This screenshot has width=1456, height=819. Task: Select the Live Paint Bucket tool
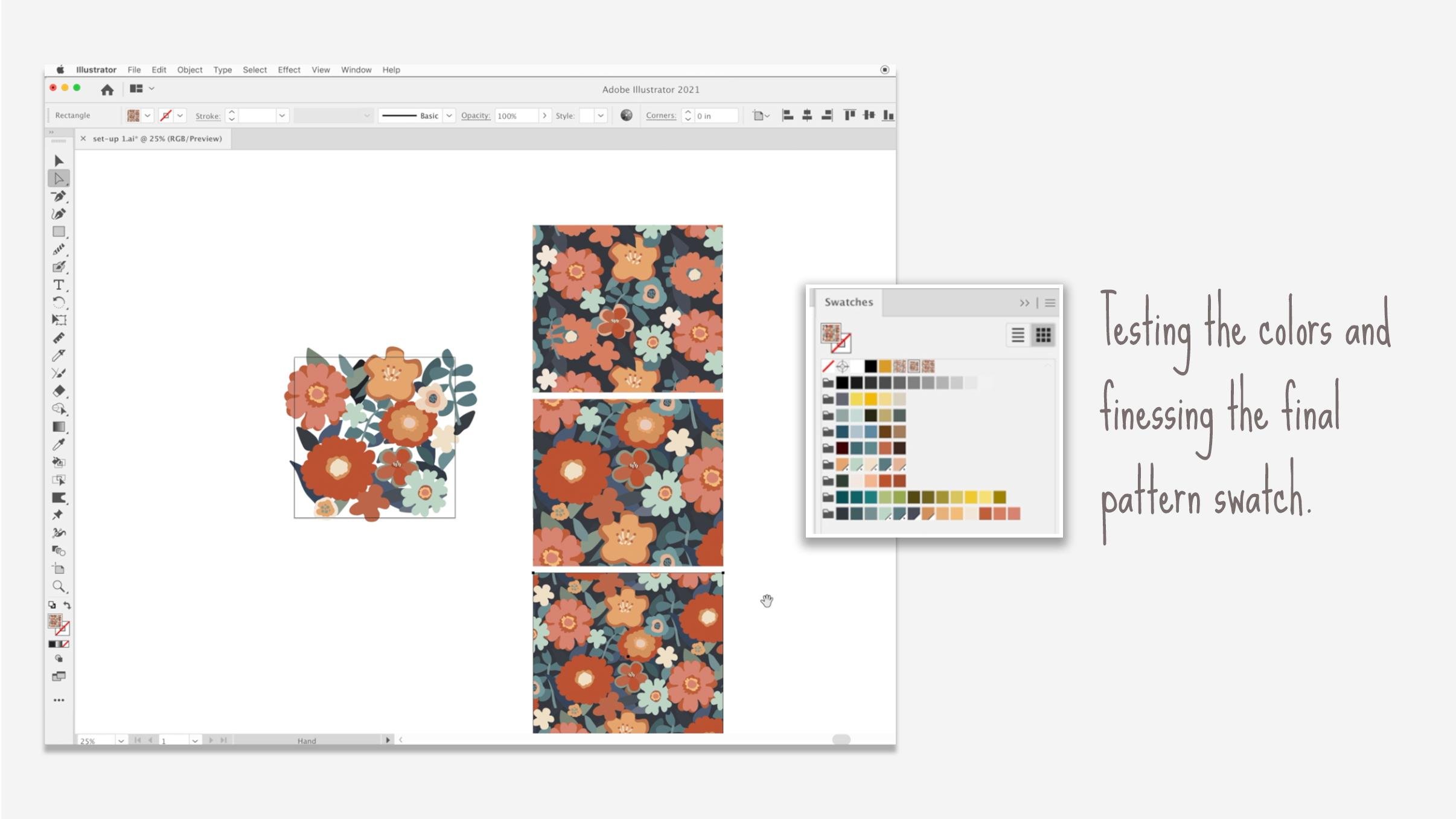click(x=59, y=462)
